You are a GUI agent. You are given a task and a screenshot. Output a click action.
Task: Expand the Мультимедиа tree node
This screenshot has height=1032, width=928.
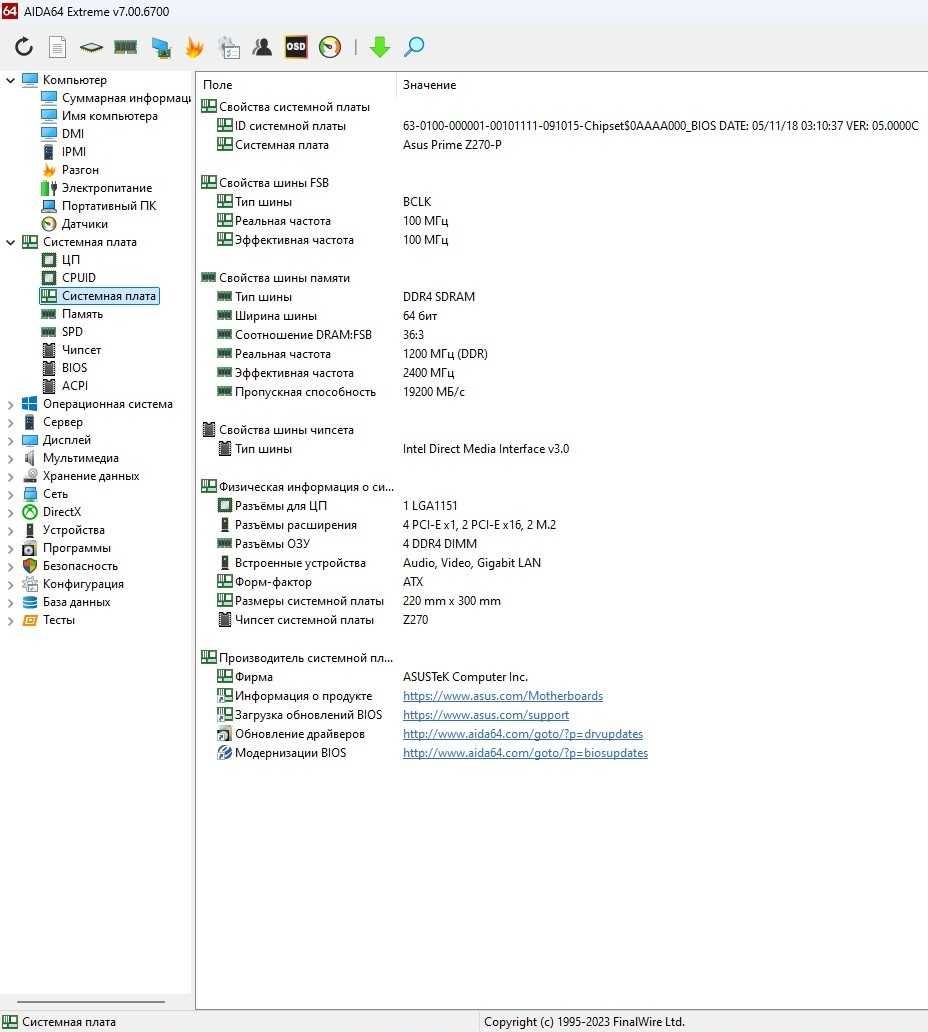point(11,459)
